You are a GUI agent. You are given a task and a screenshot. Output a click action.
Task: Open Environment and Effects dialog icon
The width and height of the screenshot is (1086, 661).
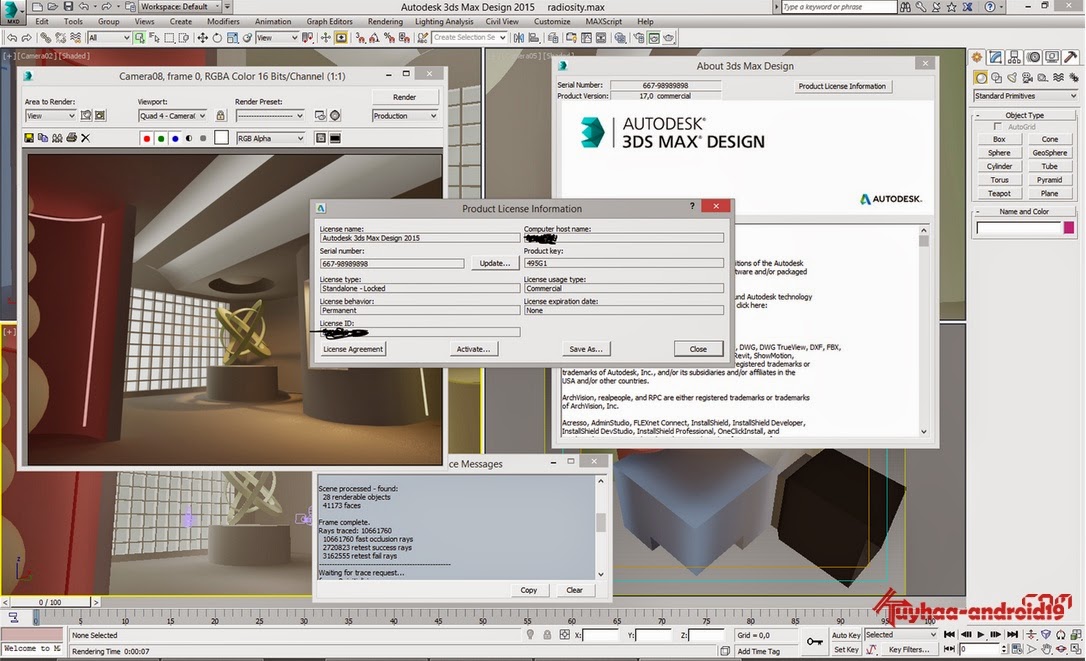coord(335,116)
